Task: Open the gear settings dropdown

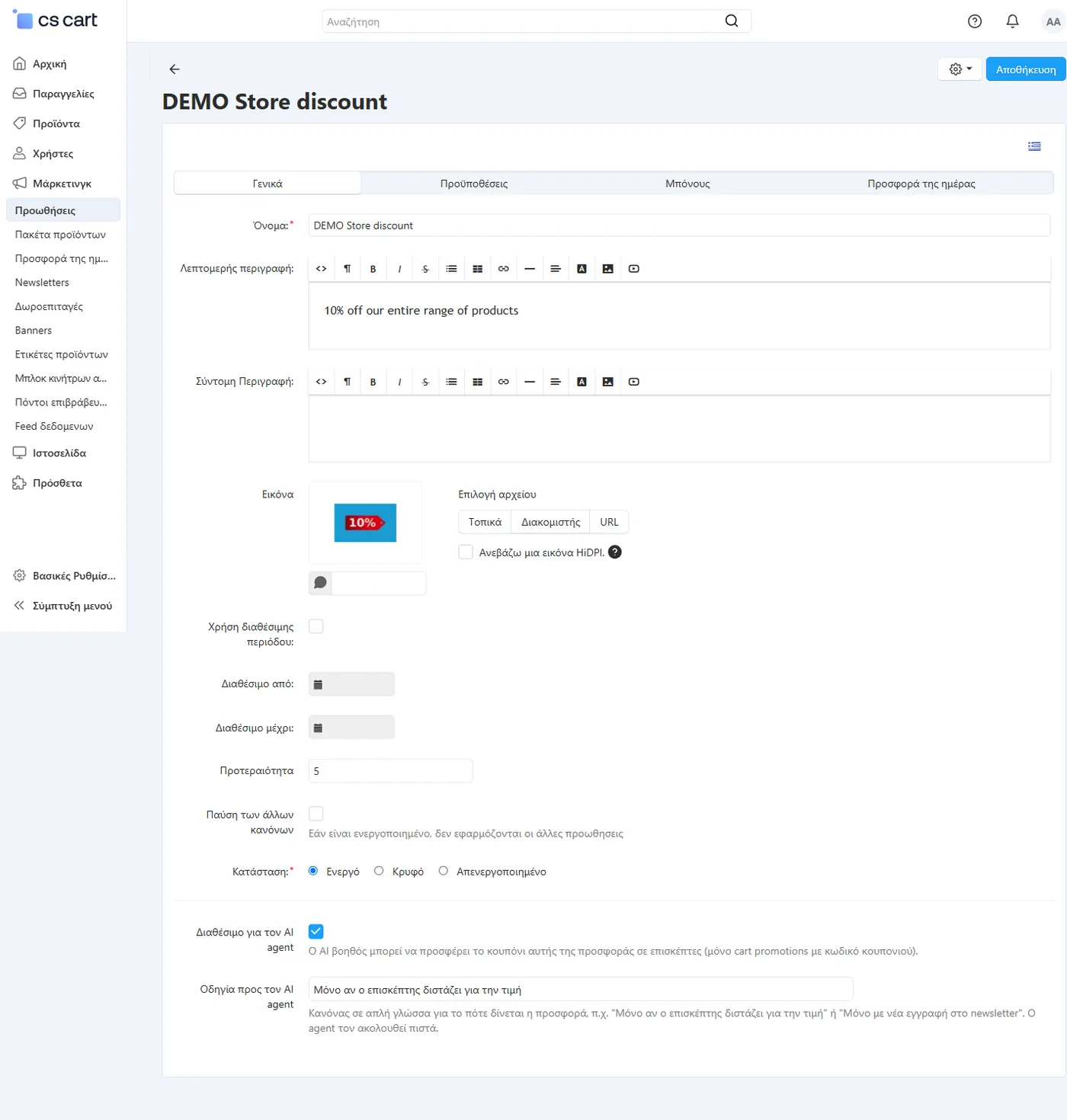Action: click(960, 69)
